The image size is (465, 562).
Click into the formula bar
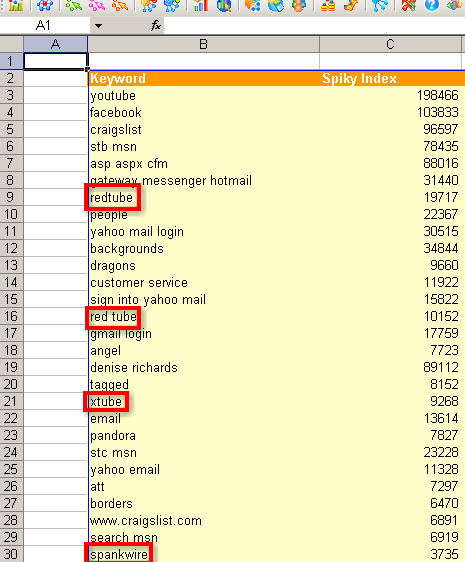[314, 26]
